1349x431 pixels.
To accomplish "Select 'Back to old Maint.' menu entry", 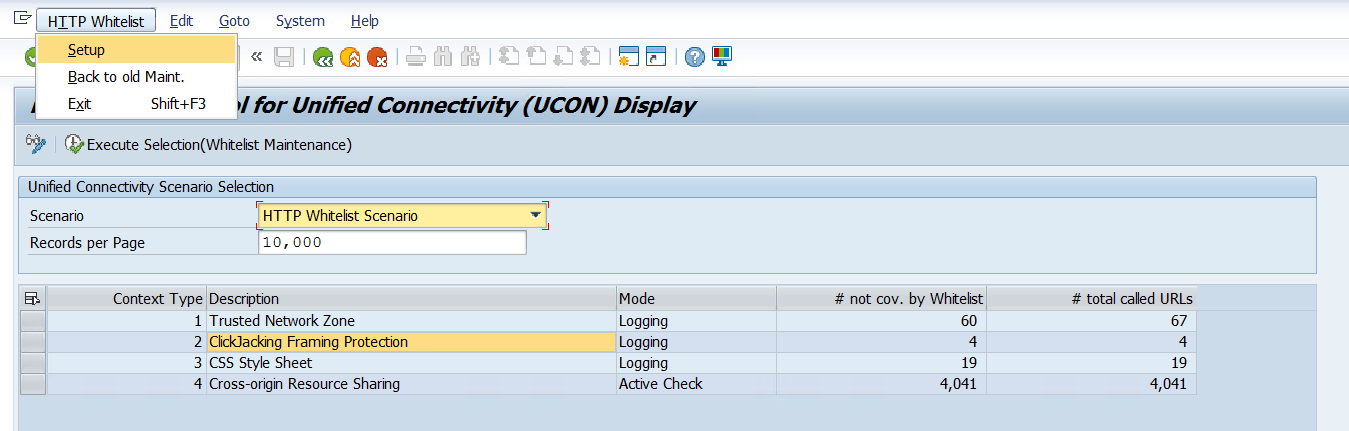I will [x=126, y=77].
